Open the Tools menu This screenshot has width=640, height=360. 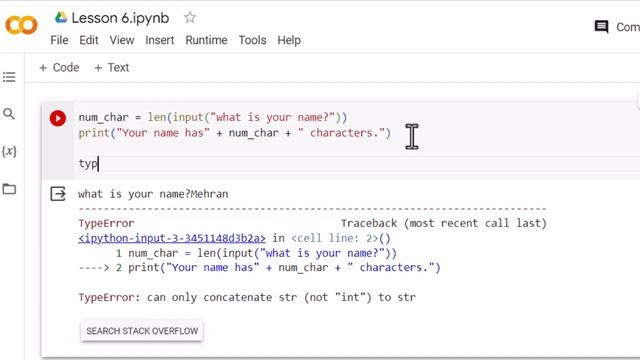(252, 40)
